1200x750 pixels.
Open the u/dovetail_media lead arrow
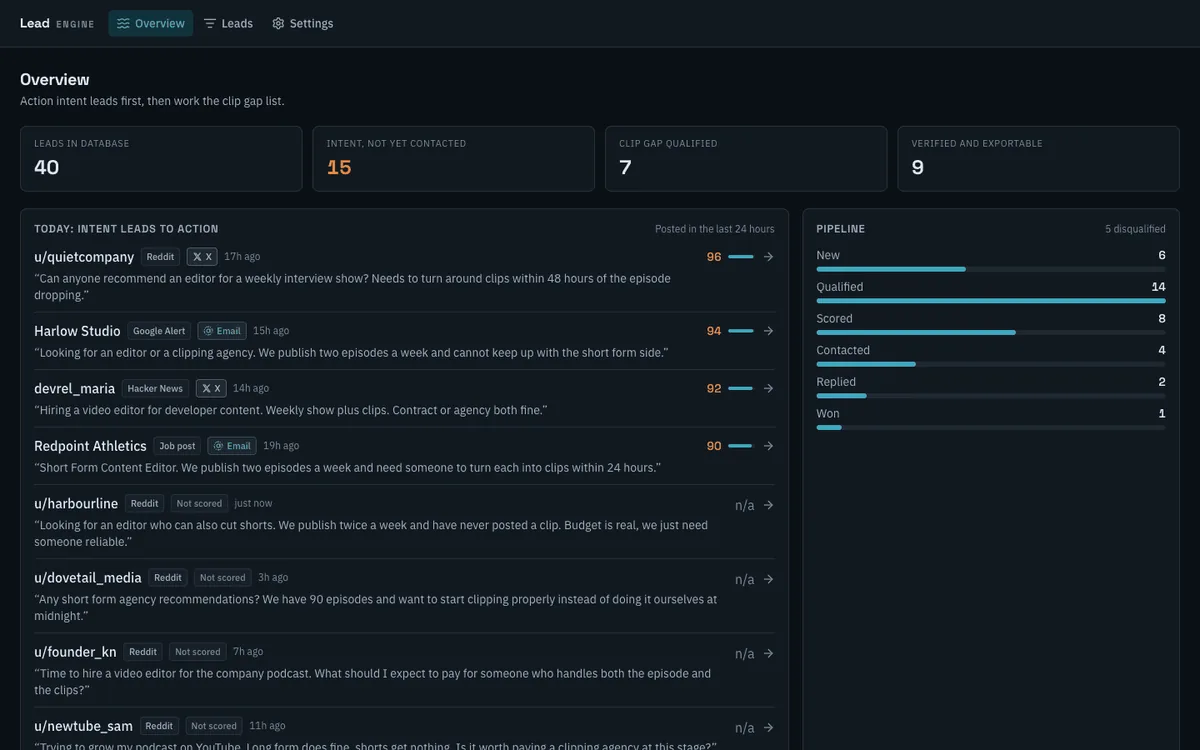click(768, 579)
